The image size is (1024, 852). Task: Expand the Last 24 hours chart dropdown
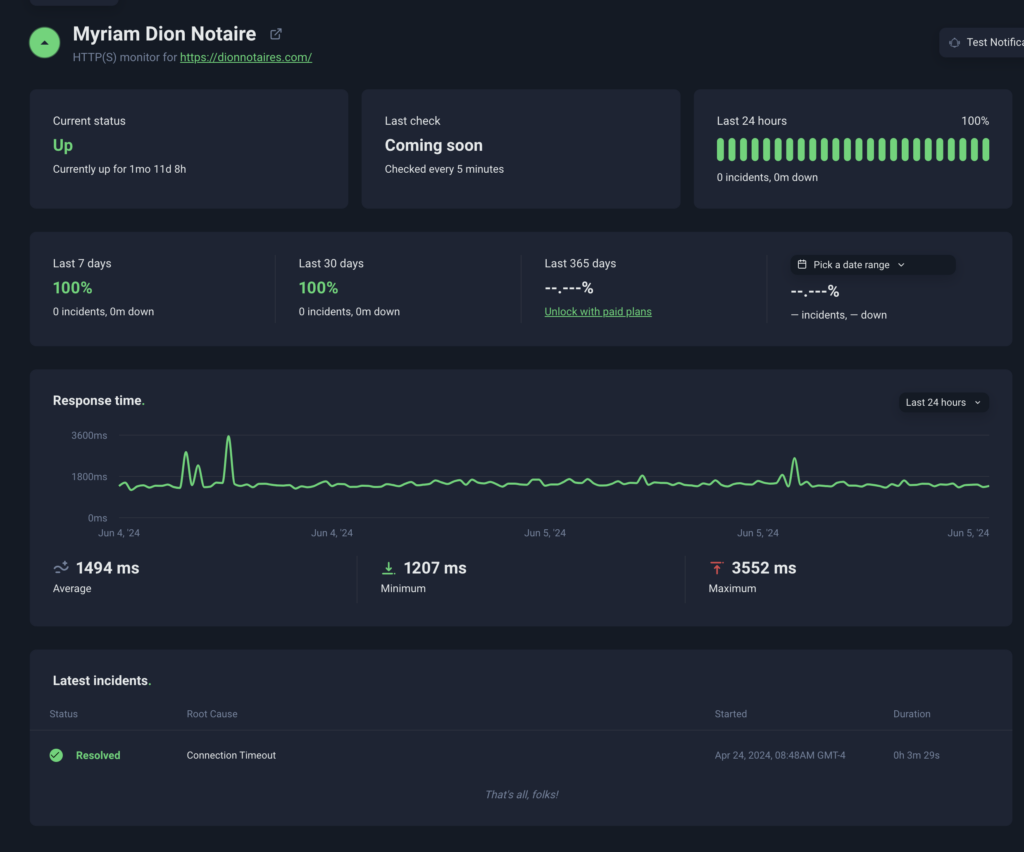(943, 403)
